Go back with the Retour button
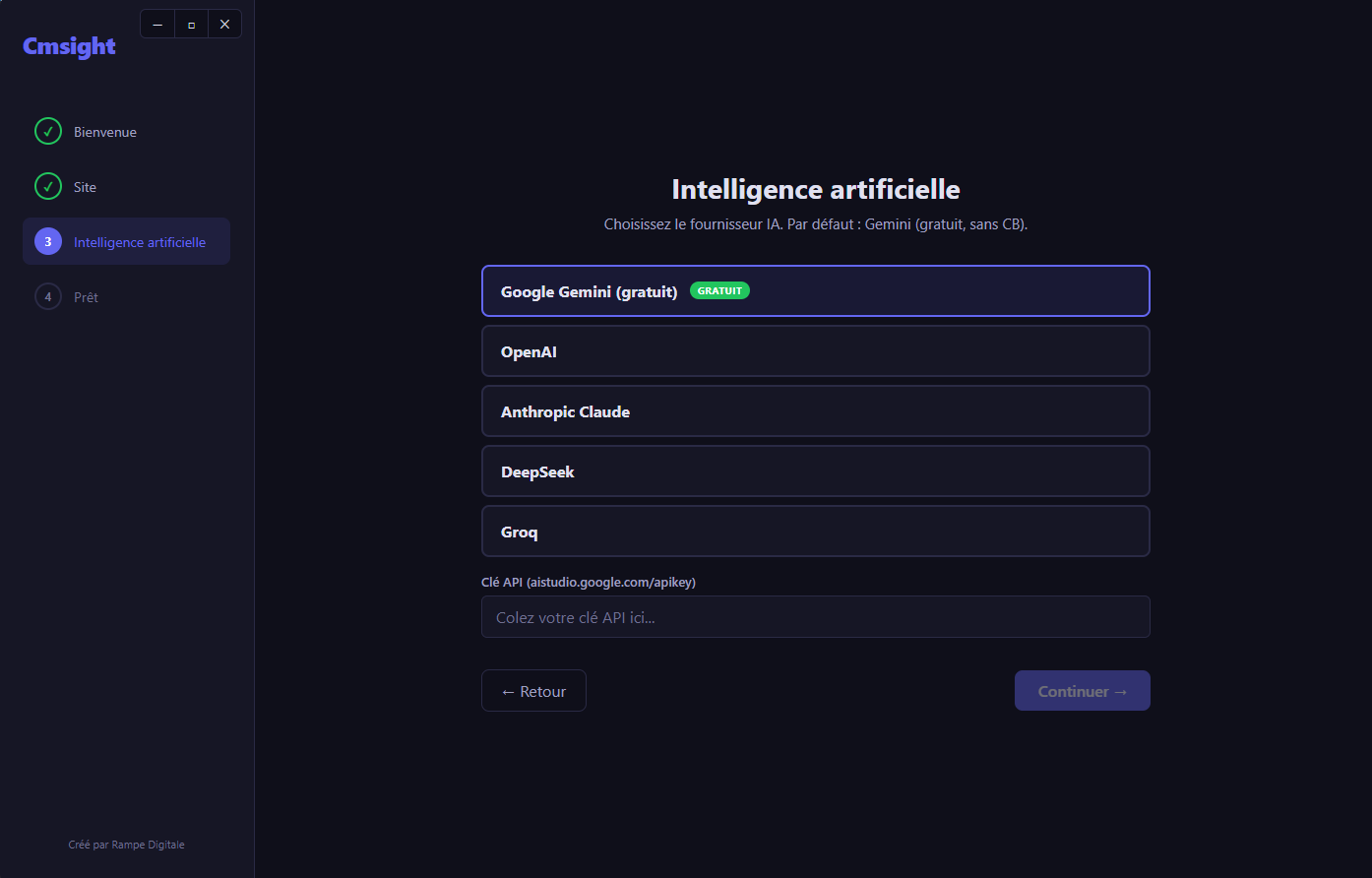Image resolution: width=1372 pixels, height=878 pixels. [x=533, y=691]
